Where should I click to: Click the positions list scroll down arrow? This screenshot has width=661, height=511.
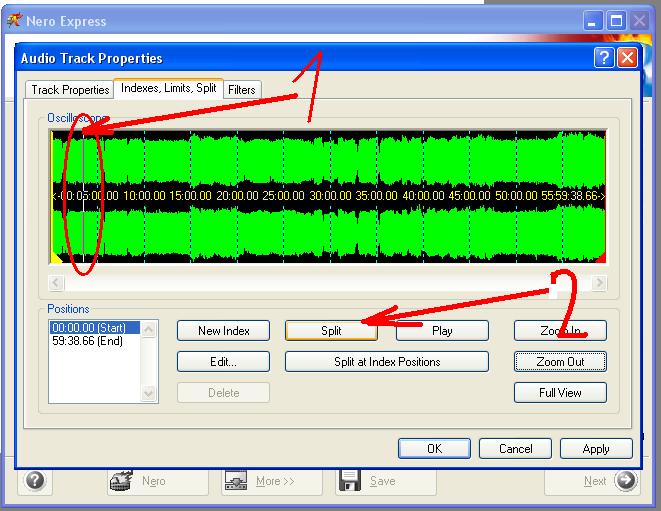(x=149, y=393)
